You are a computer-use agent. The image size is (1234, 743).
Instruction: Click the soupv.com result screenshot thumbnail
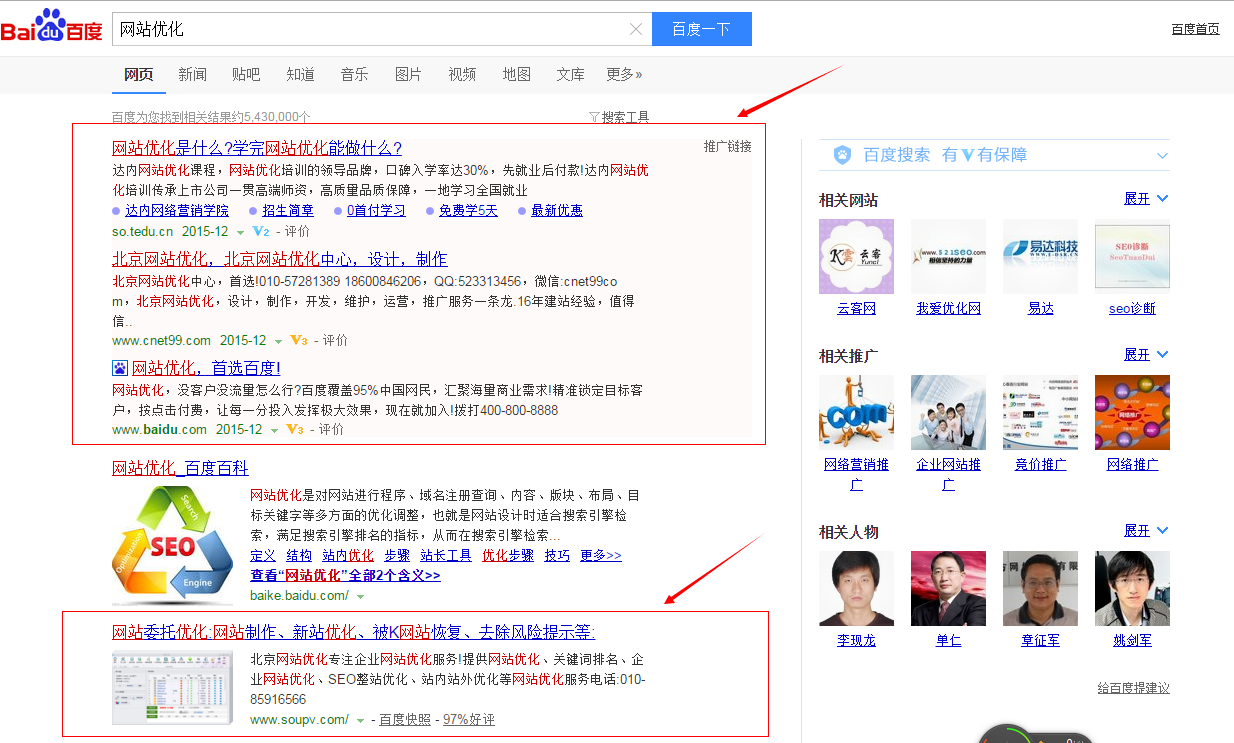pyautogui.click(x=172, y=688)
